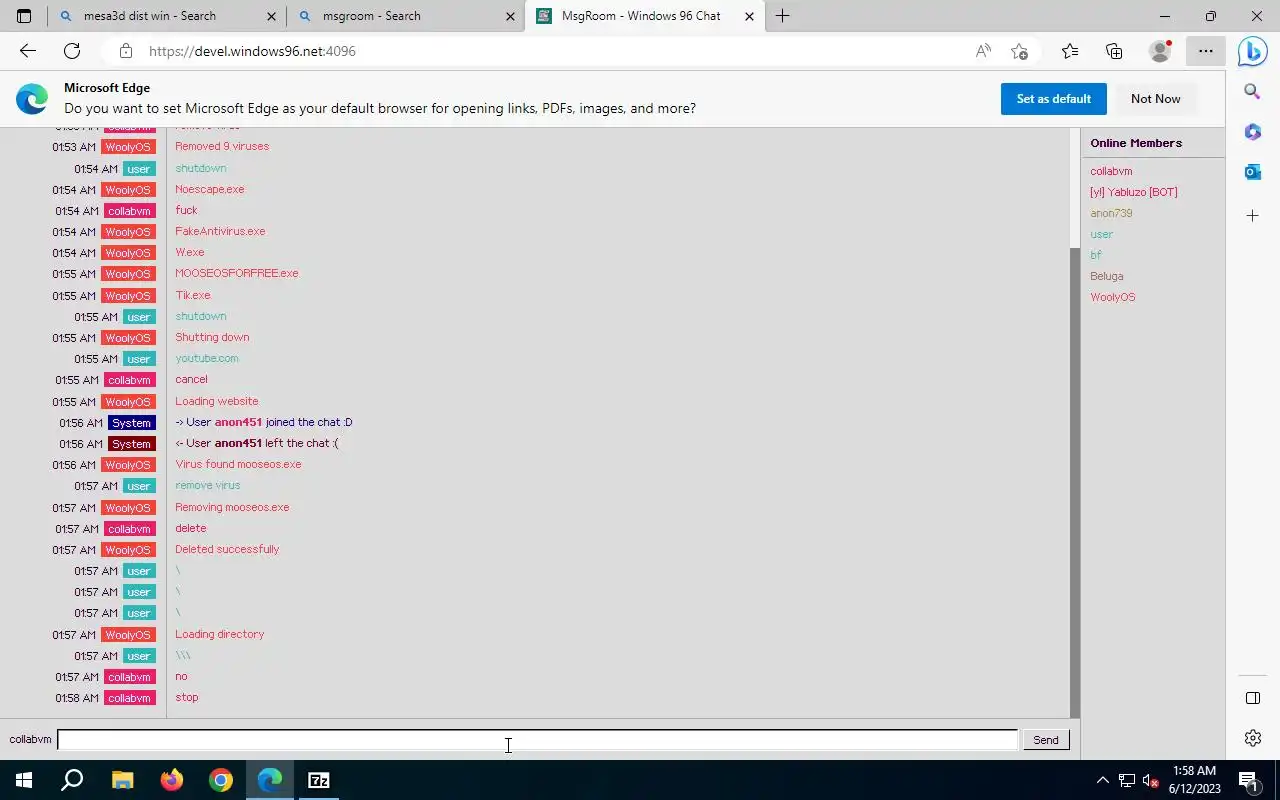Open the browser profile icon
The image size is (1280, 800).
tap(1160, 51)
